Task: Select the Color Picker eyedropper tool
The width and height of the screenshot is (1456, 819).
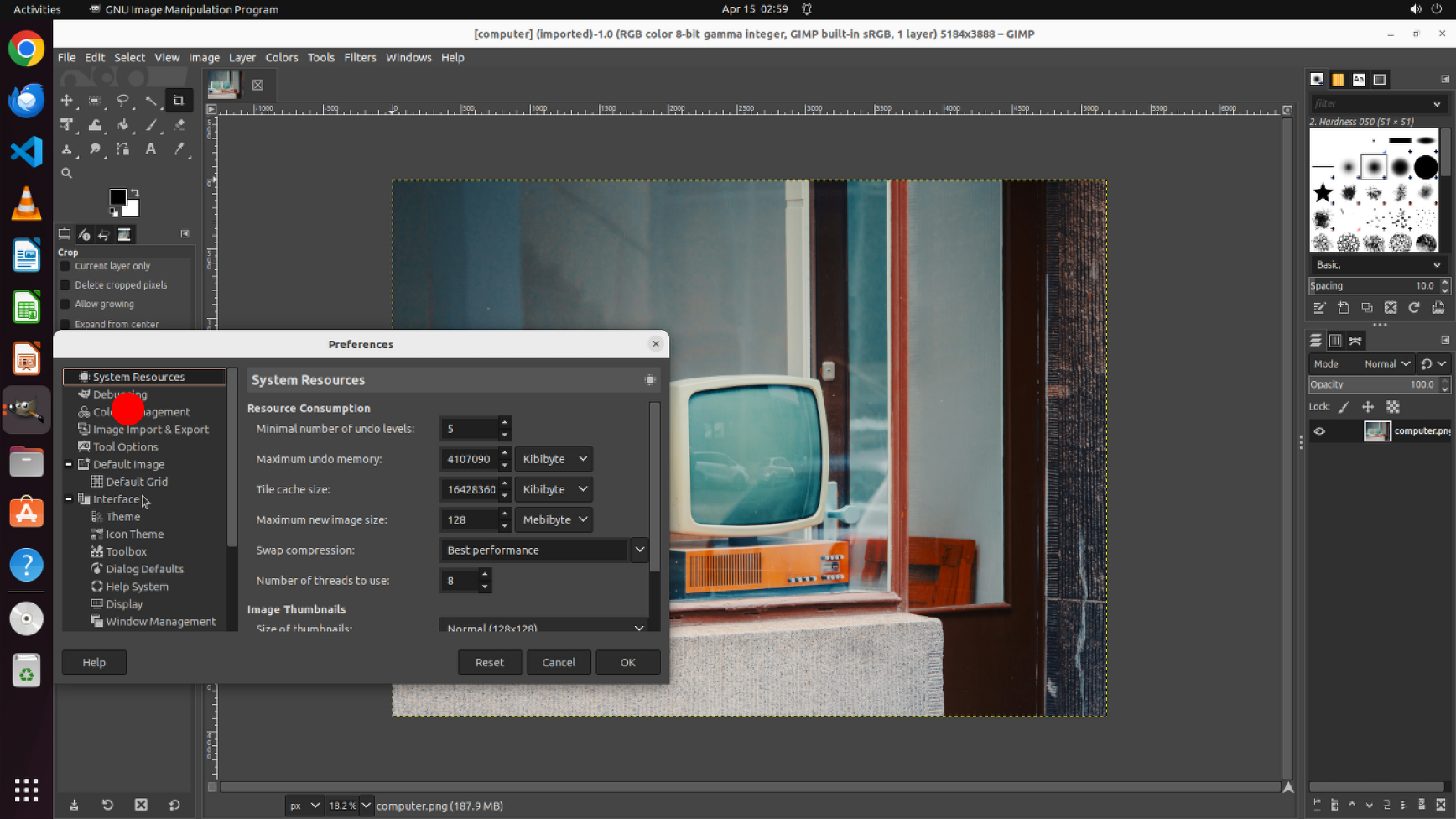Action: tap(179, 149)
